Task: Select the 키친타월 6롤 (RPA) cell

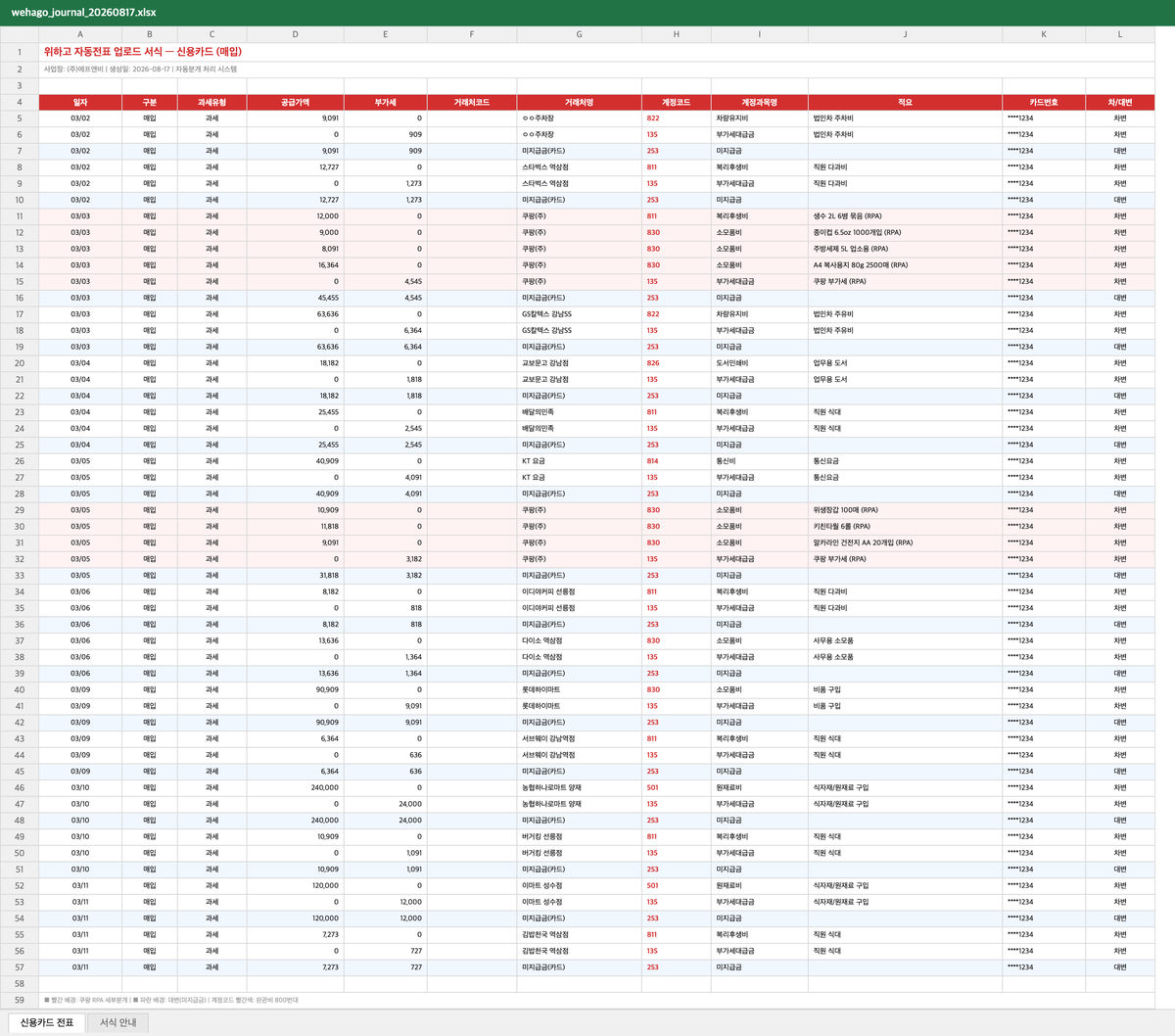Action: [x=905, y=527]
